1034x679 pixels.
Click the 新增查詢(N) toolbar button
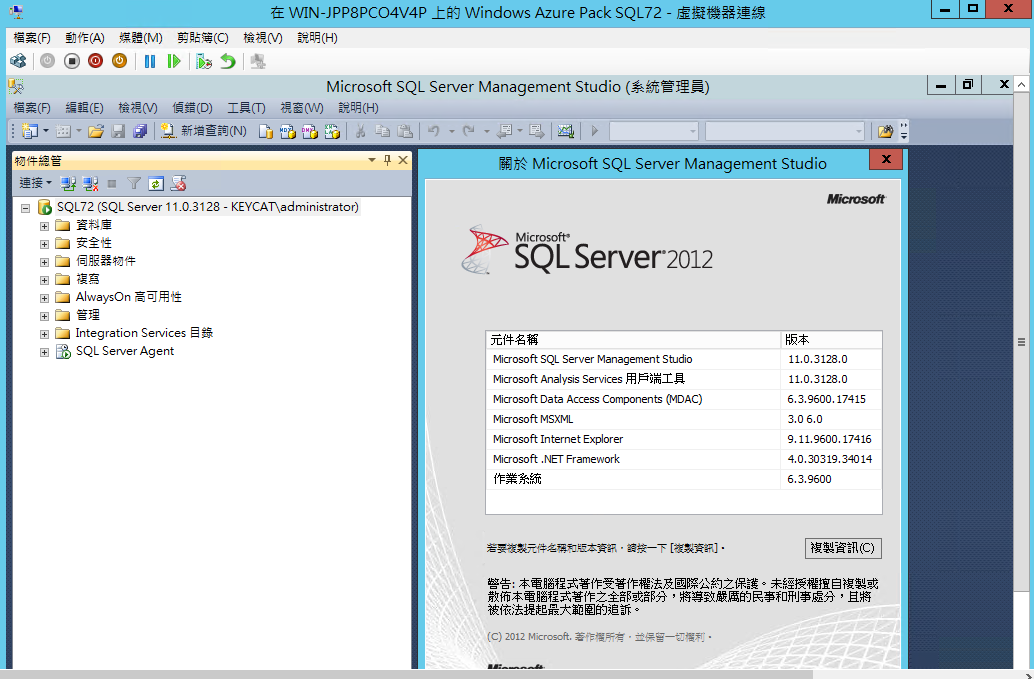[204, 131]
